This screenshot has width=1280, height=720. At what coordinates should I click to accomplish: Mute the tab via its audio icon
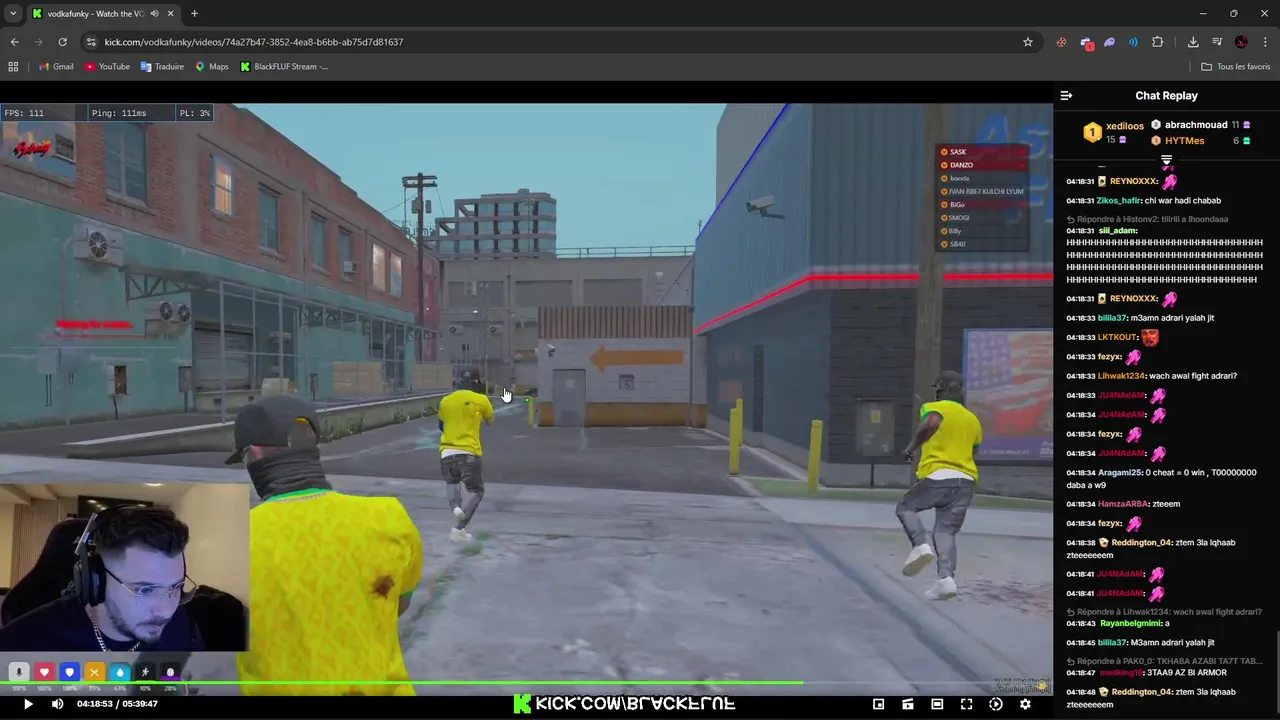[154, 14]
